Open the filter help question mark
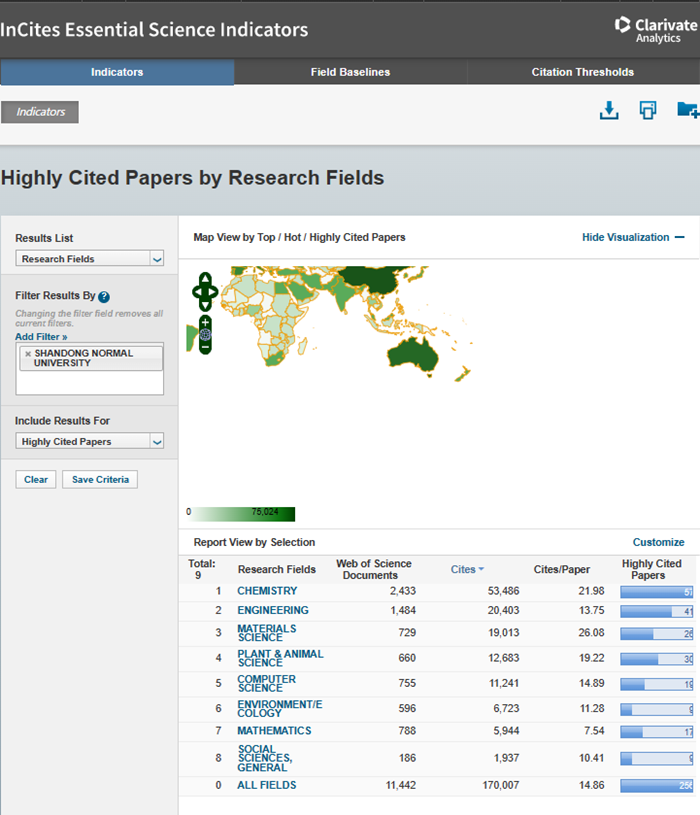 tap(104, 297)
